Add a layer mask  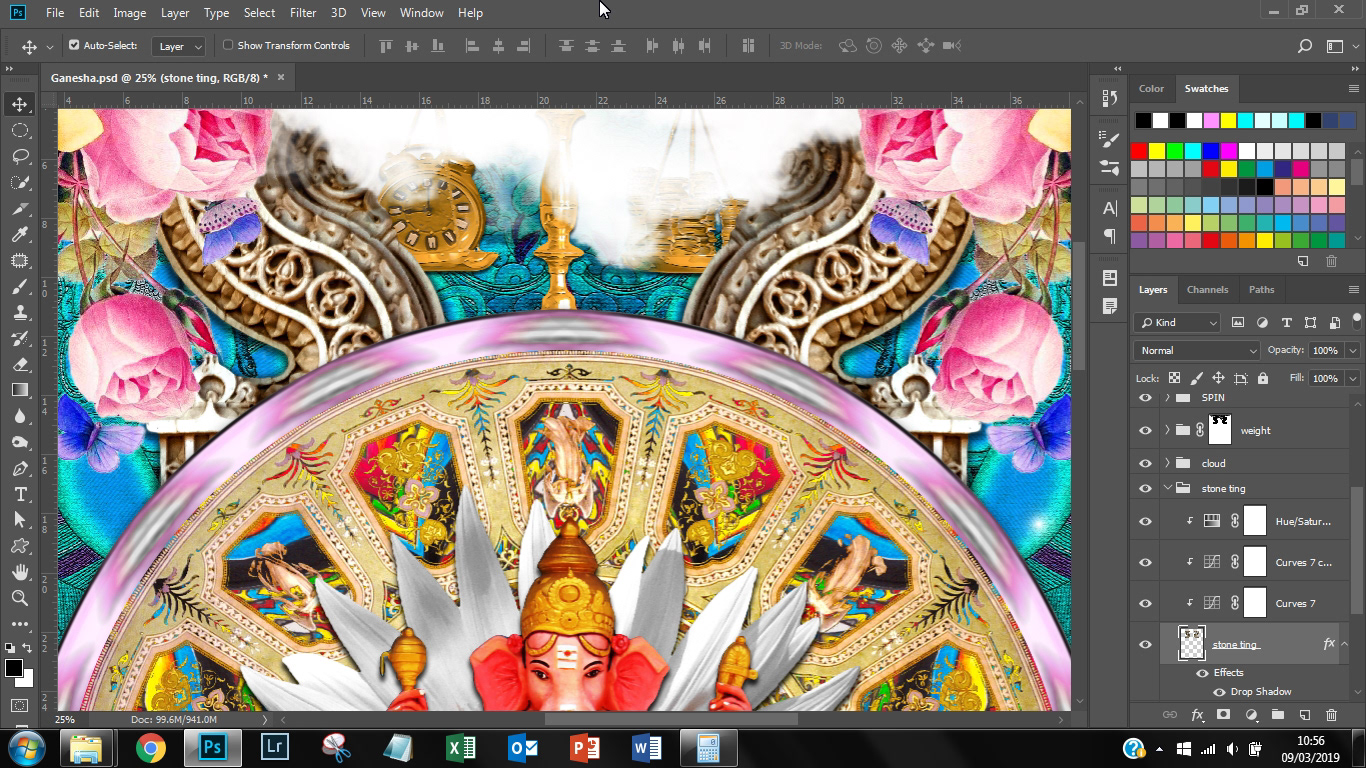coord(1223,715)
